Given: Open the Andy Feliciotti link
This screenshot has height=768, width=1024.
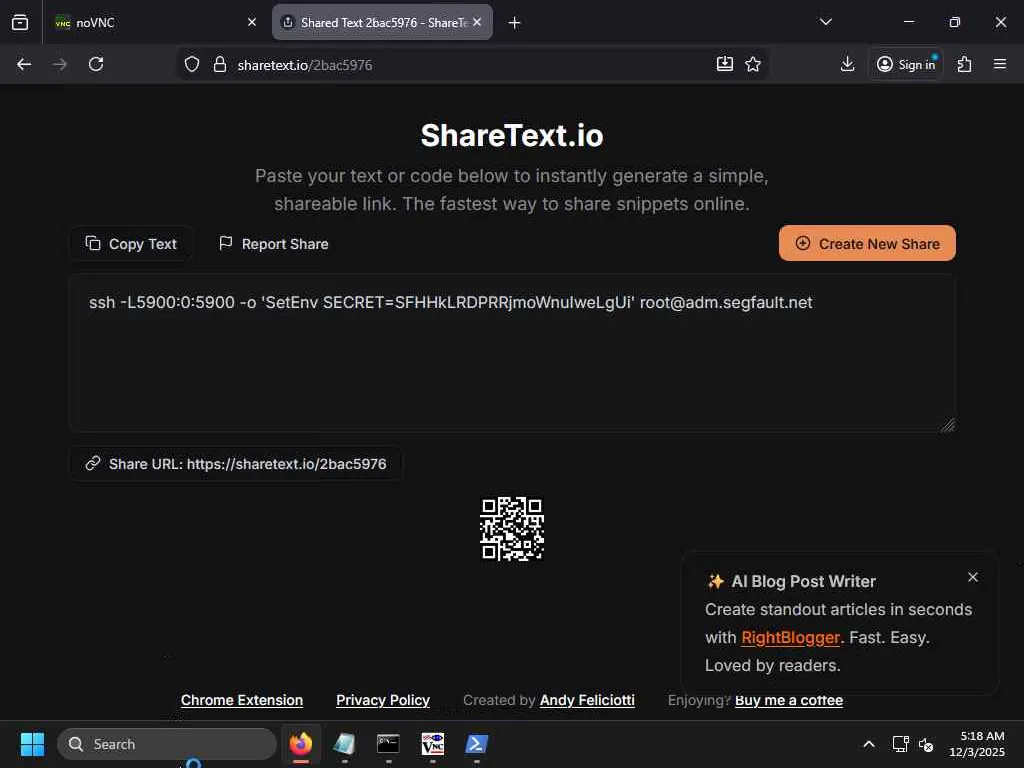Looking at the screenshot, I should pos(587,700).
